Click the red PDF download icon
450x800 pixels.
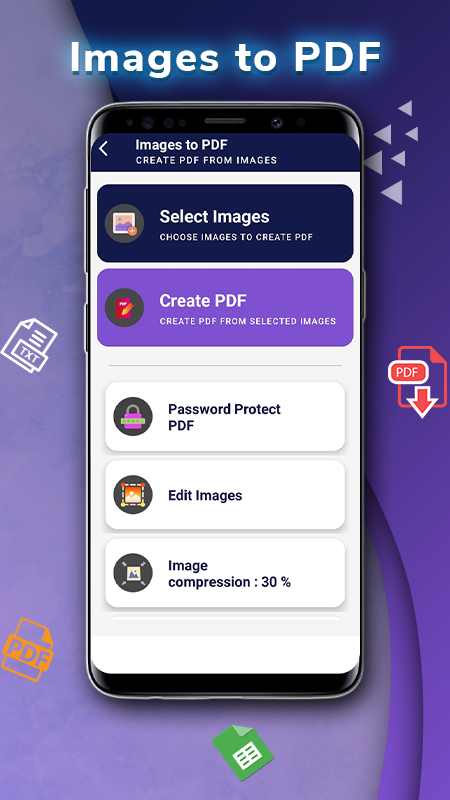click(x=417, y=381)
